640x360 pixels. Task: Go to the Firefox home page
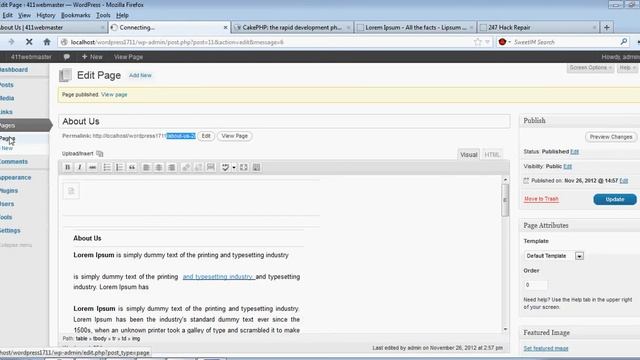coord(47,42)
